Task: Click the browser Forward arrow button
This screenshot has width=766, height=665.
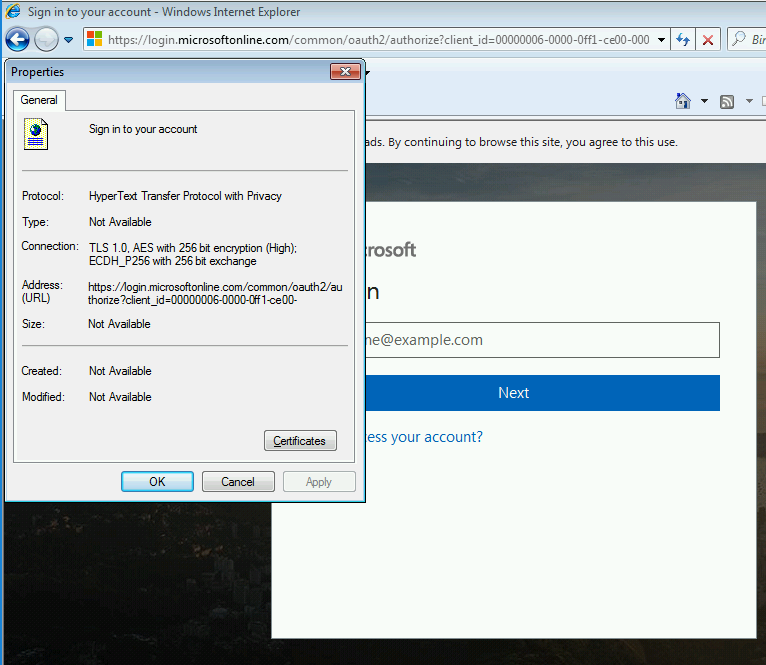Action: click(x=46, y=40)
